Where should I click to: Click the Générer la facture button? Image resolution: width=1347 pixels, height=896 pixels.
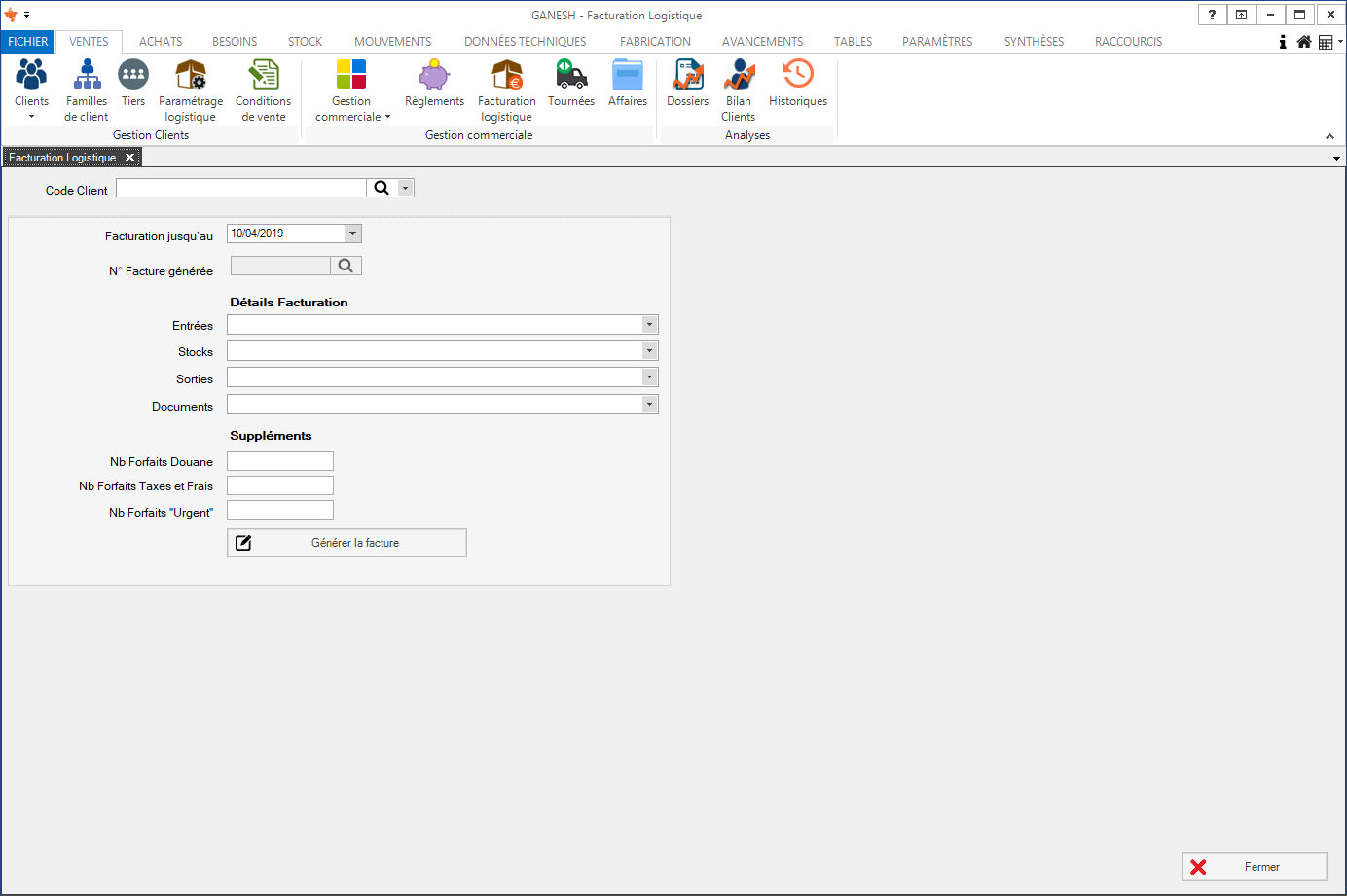(x=346, y=543)
